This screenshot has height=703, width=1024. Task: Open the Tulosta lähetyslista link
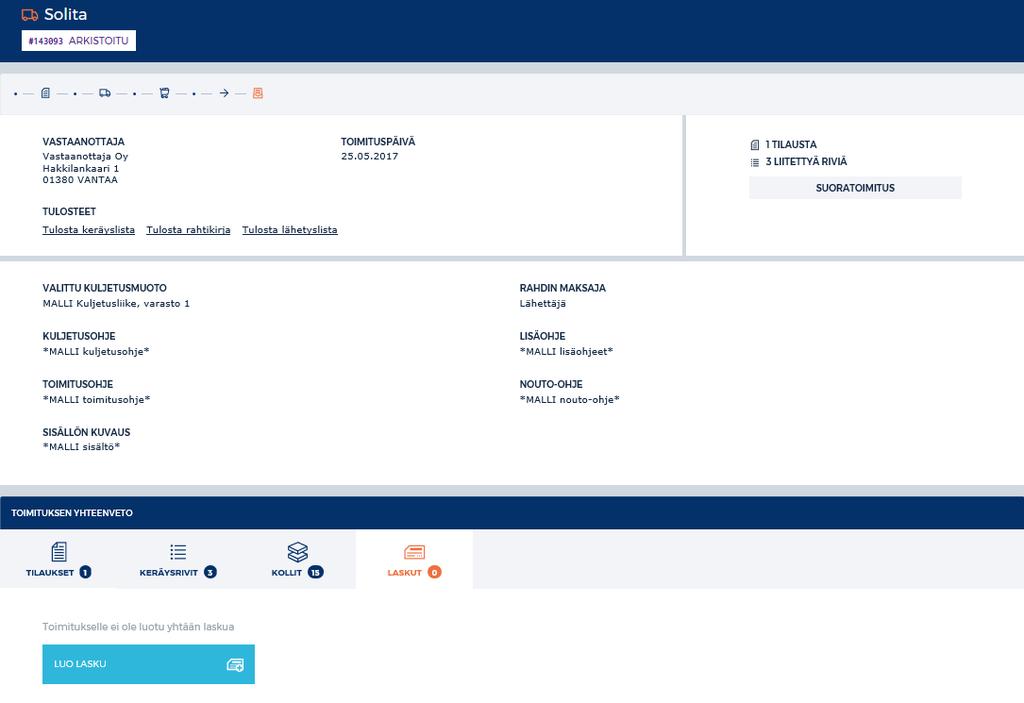[290, 230]
